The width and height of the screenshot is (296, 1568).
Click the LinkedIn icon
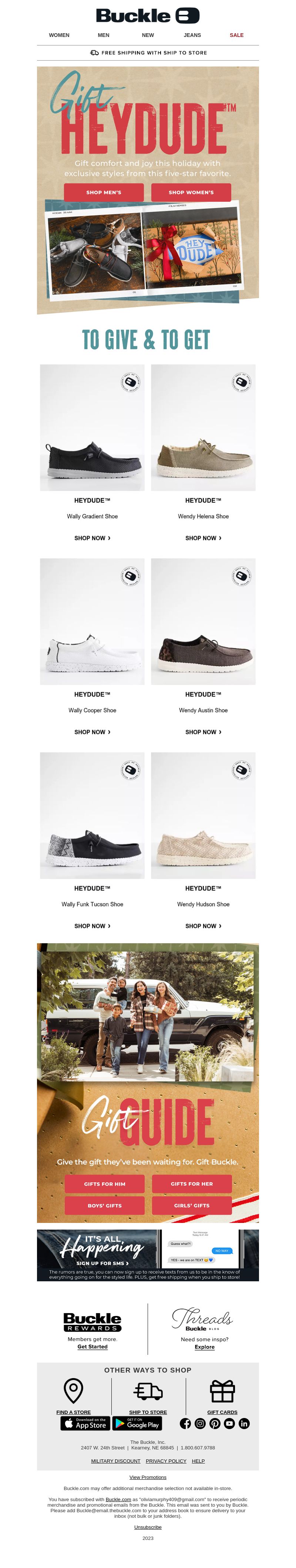(244, 1423)
